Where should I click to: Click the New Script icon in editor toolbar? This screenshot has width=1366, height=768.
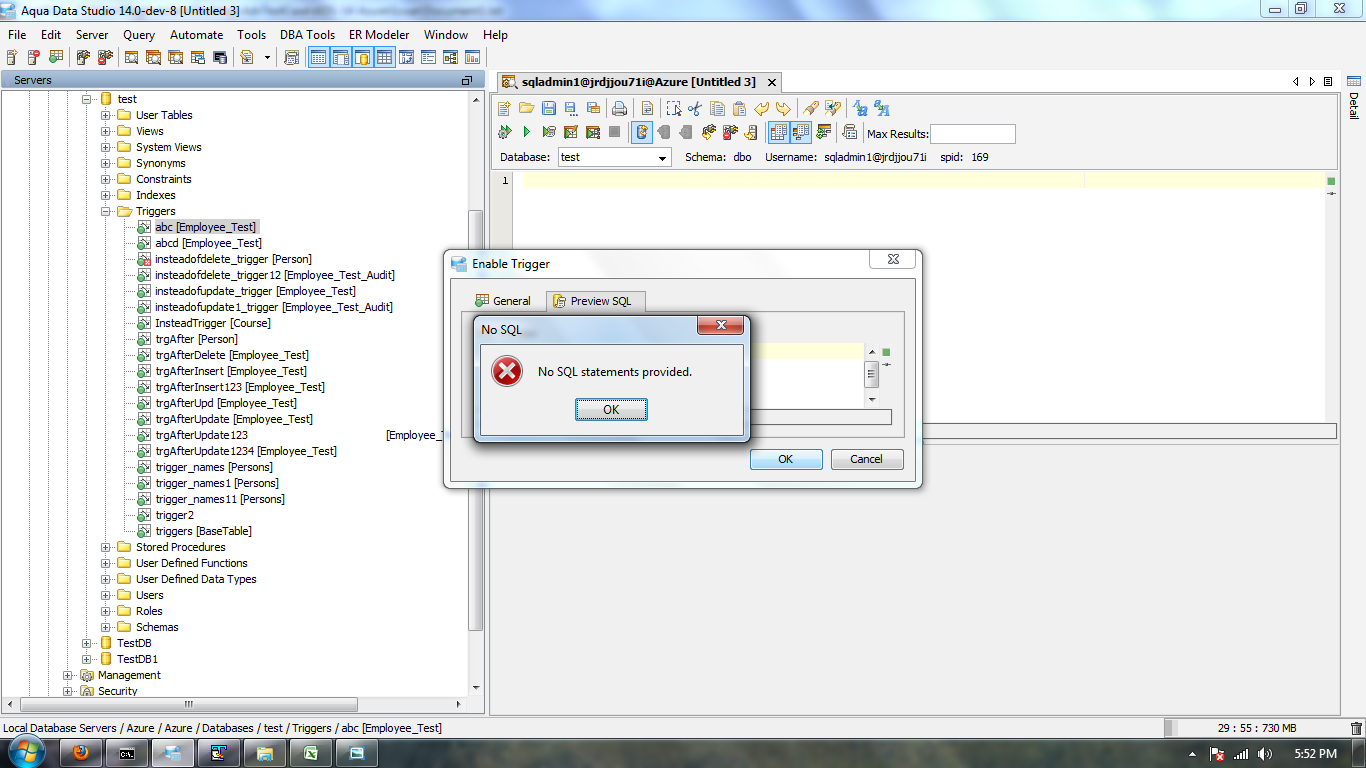tap(505, 108)
